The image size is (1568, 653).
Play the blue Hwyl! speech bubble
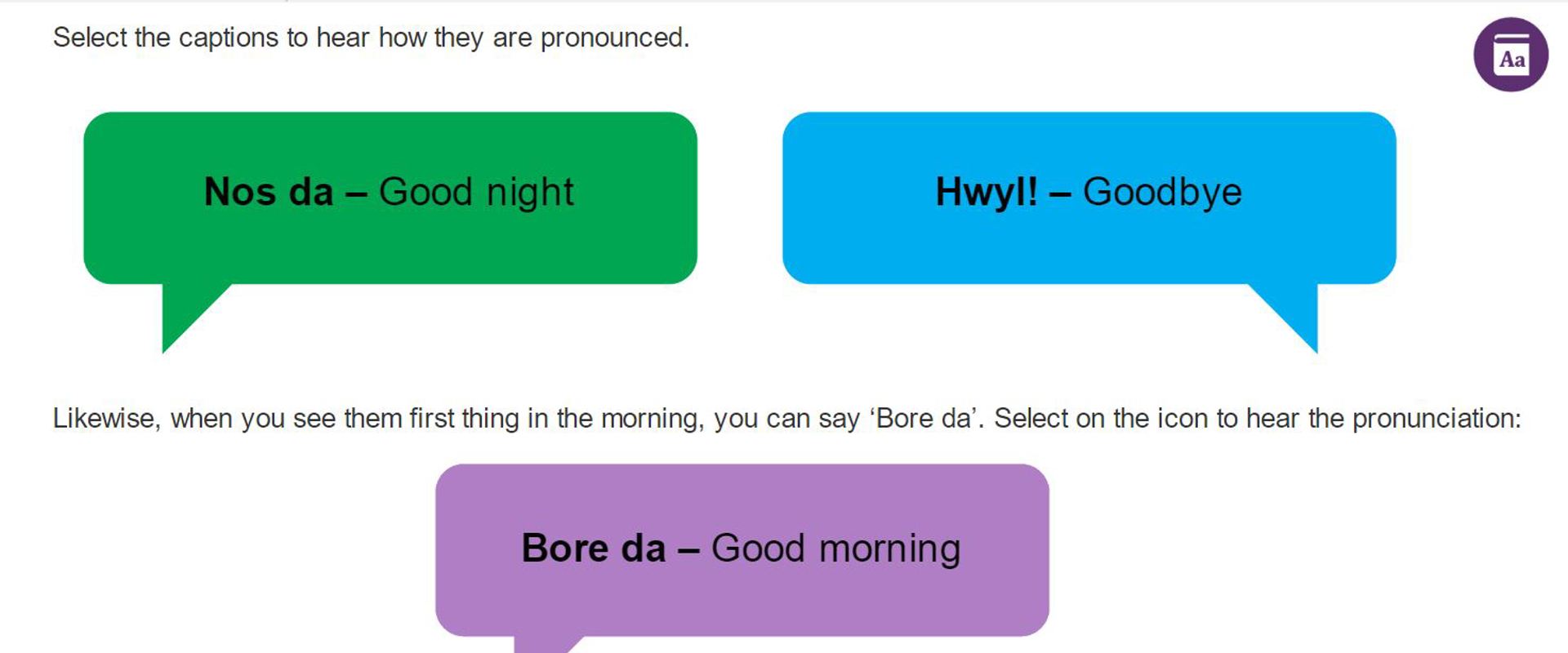click(x=1089, y=198)
